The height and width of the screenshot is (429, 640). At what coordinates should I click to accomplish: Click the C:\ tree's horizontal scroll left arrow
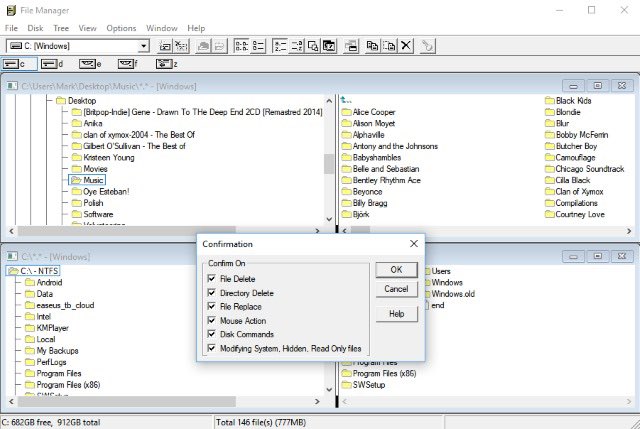(11, 401)
